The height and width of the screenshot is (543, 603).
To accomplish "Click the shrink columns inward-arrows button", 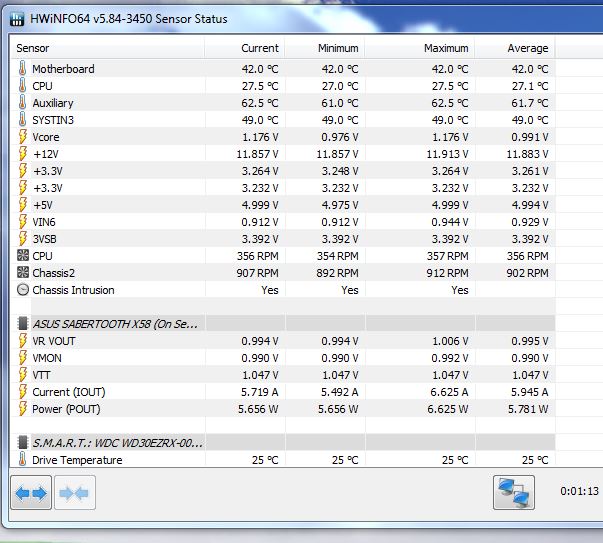I will pos(75,493).
